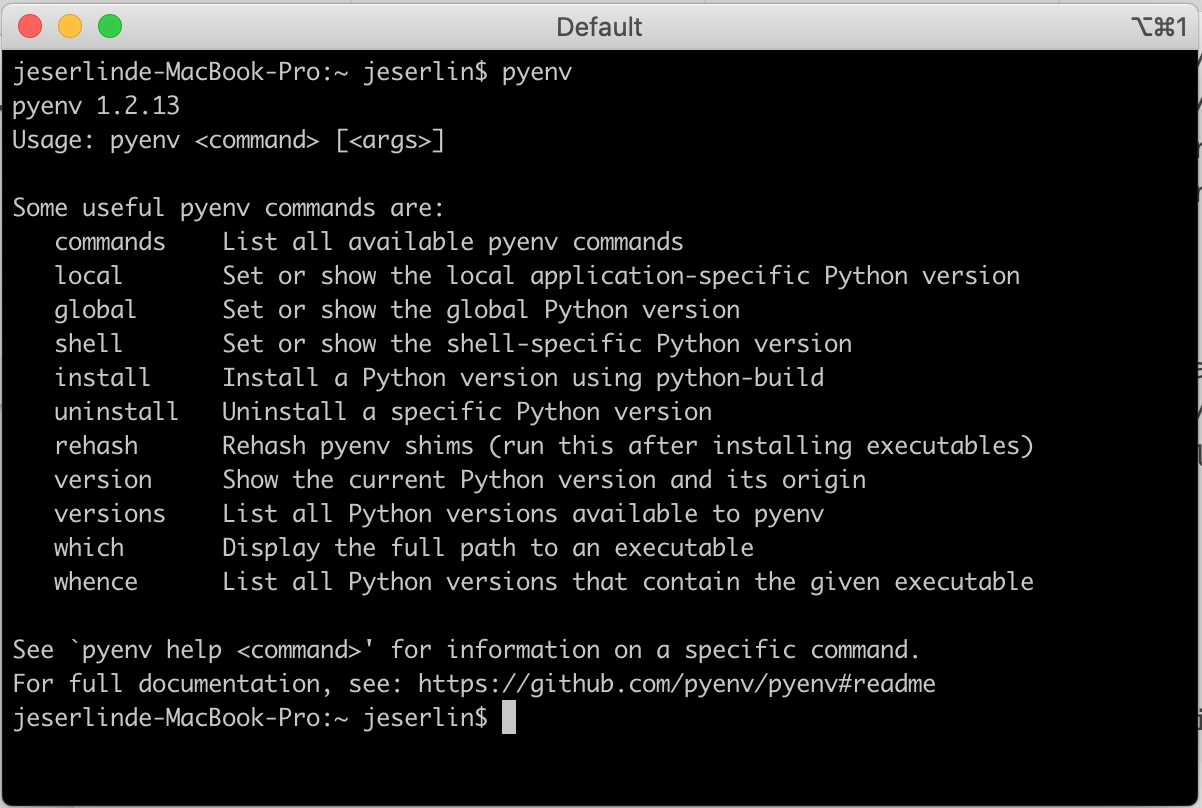
Task: Click the "Default" window title text
Action: tap(599, 27)
